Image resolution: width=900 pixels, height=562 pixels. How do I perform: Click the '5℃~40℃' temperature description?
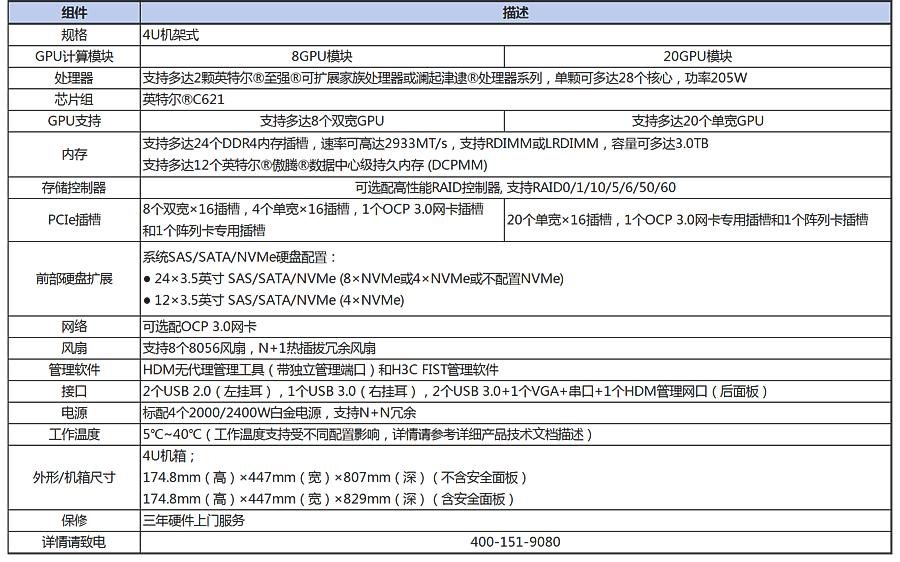pyautogui.click(x=368, y=435)
